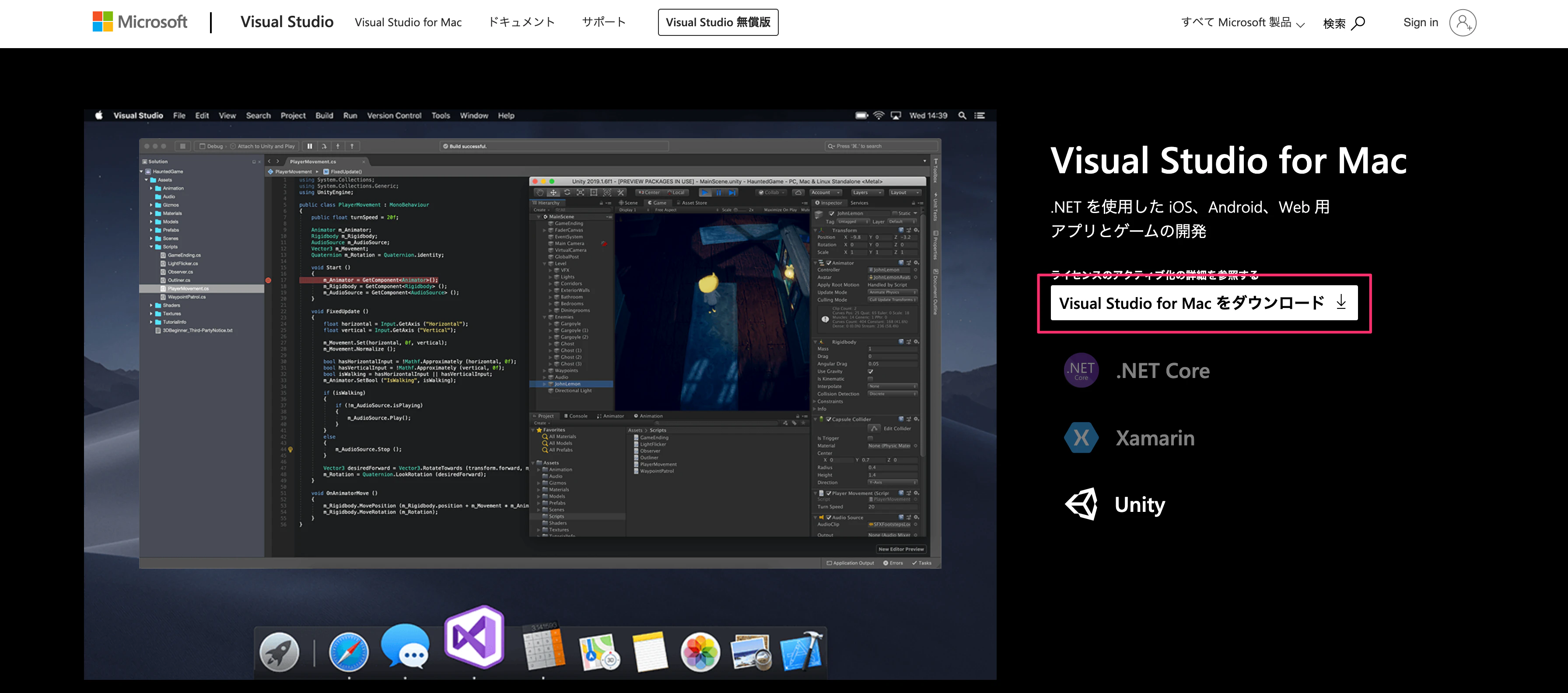The width and height of the screenshot is (1568, 693).
Task: Open the Collision Detection dropdown showing Discrete
Action: pos(892,394)
